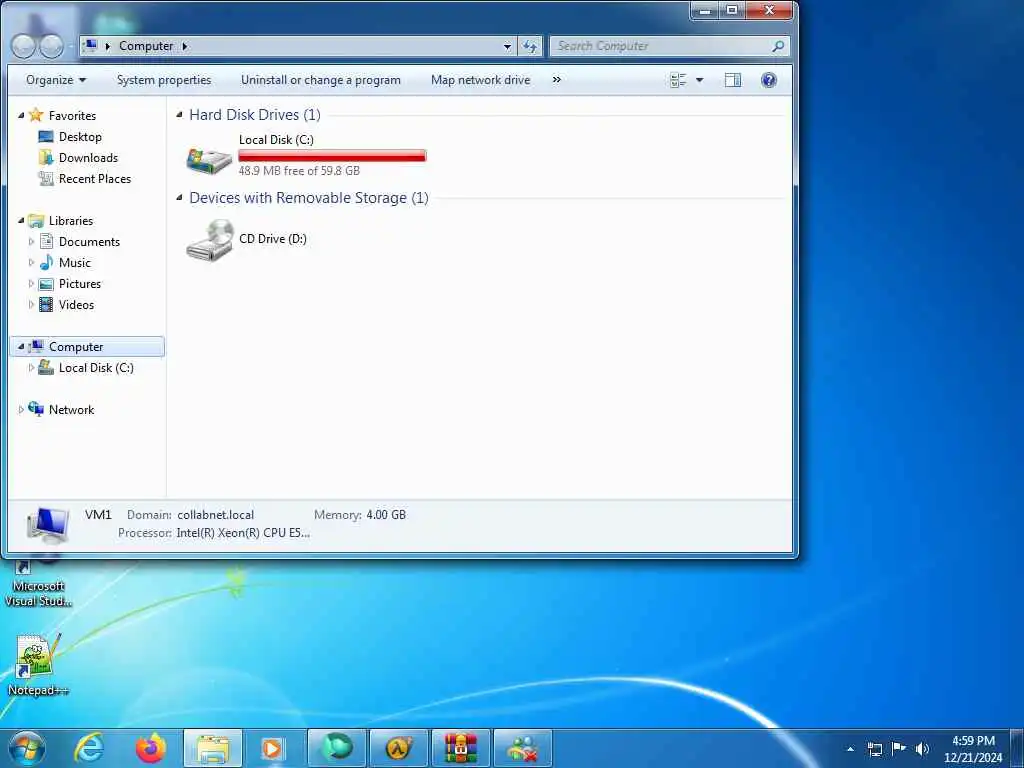Viewport: 1024px width, 768px height.
Task: Collapse the Computer tree node
Action: tap(21, 347)
